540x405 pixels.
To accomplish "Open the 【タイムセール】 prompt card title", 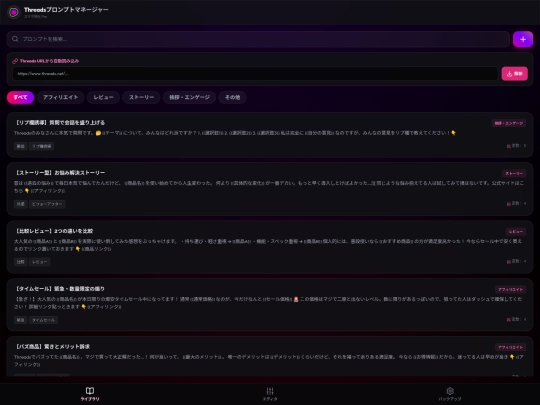I will (x=60, y=289).
